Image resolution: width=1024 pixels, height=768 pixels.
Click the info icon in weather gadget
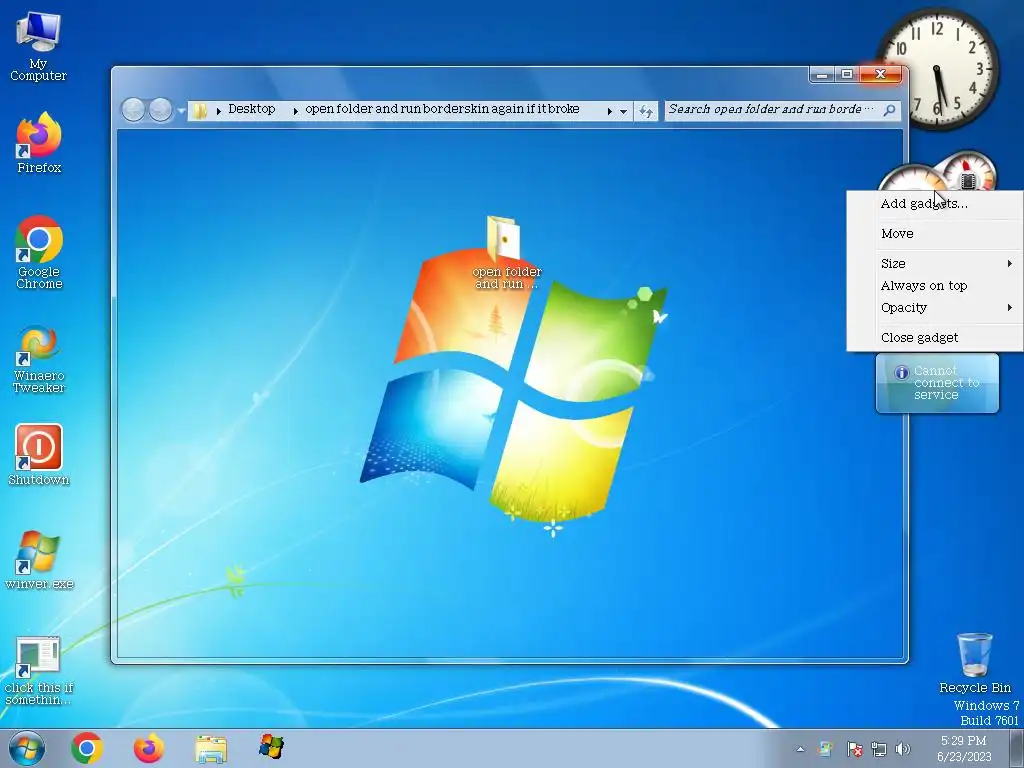902,373
